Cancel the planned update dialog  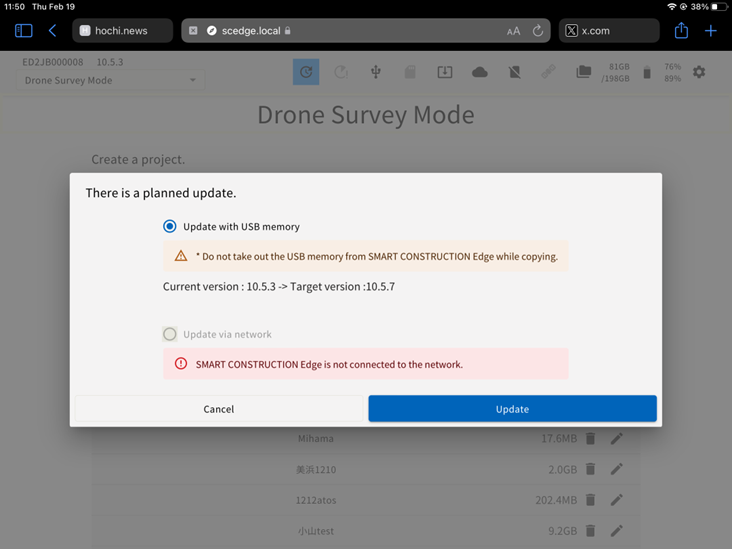(218, 409)
